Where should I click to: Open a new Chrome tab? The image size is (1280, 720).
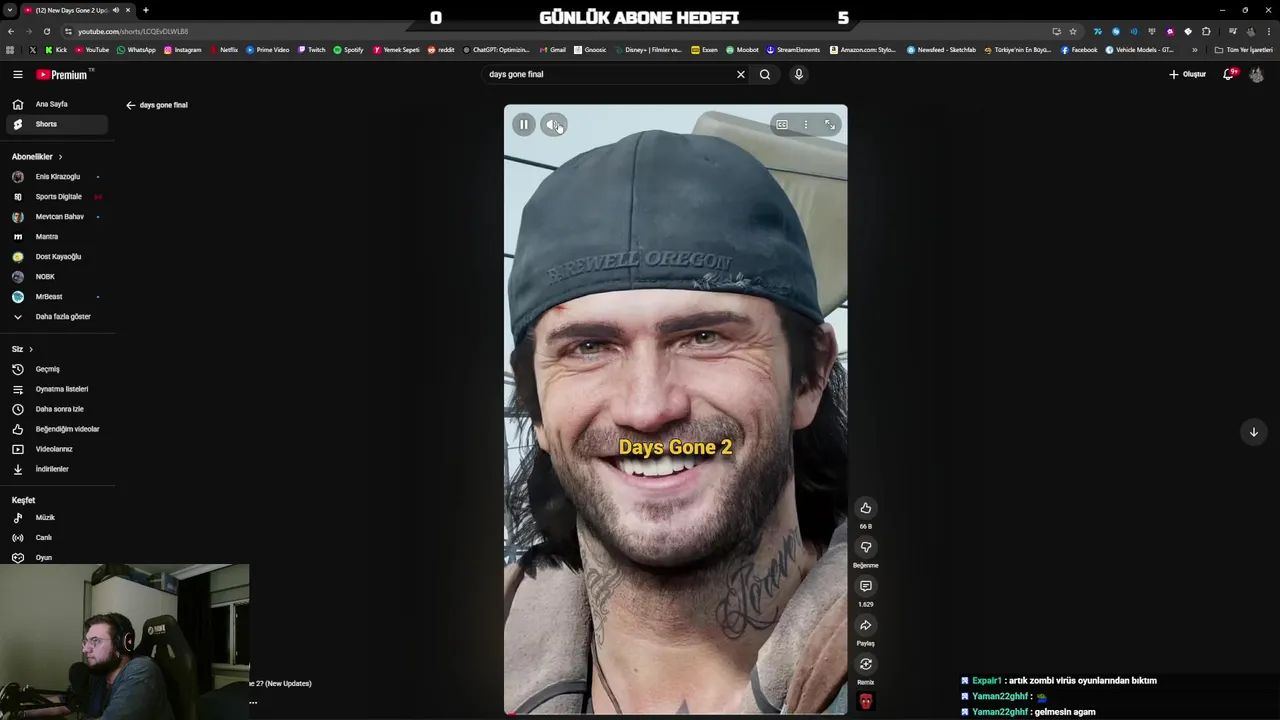[145, 10]
